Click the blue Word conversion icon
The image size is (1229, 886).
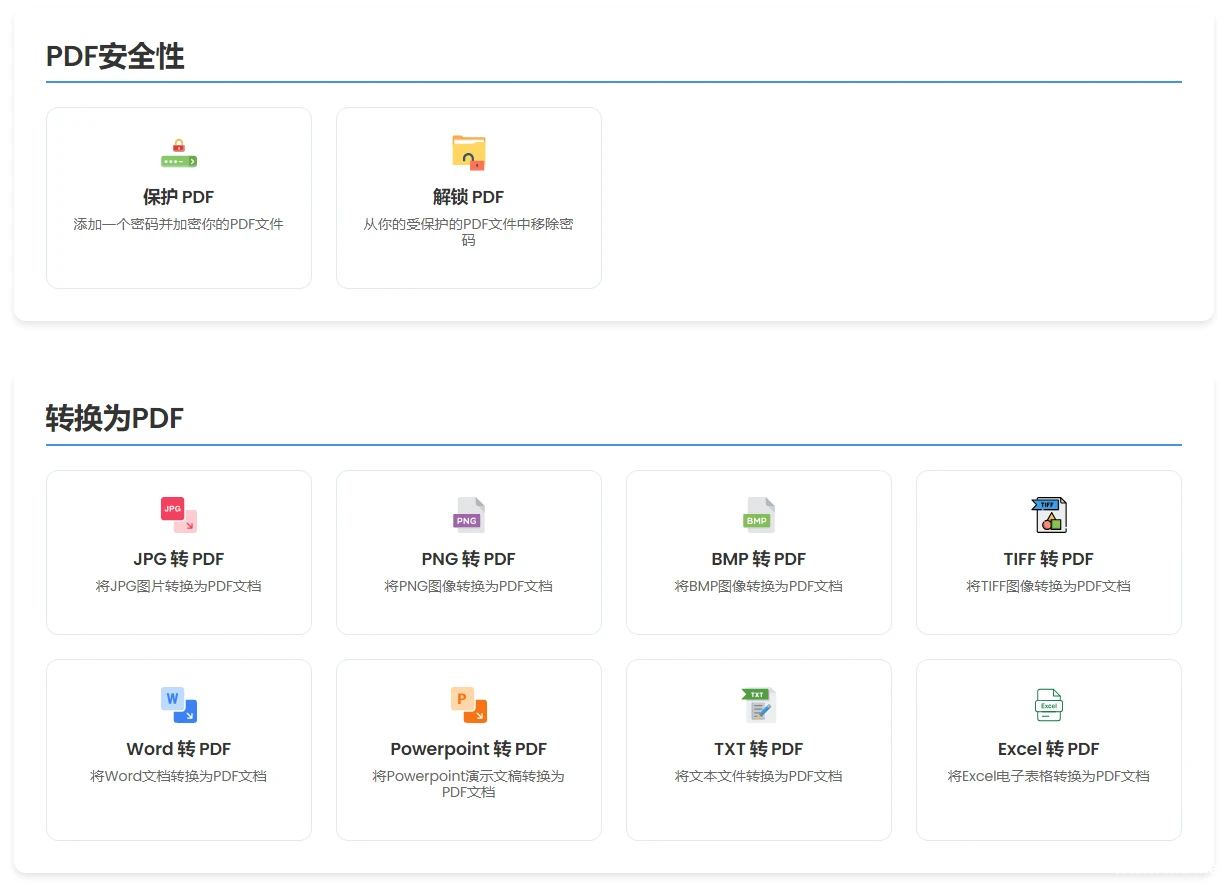tap(179, 705)
